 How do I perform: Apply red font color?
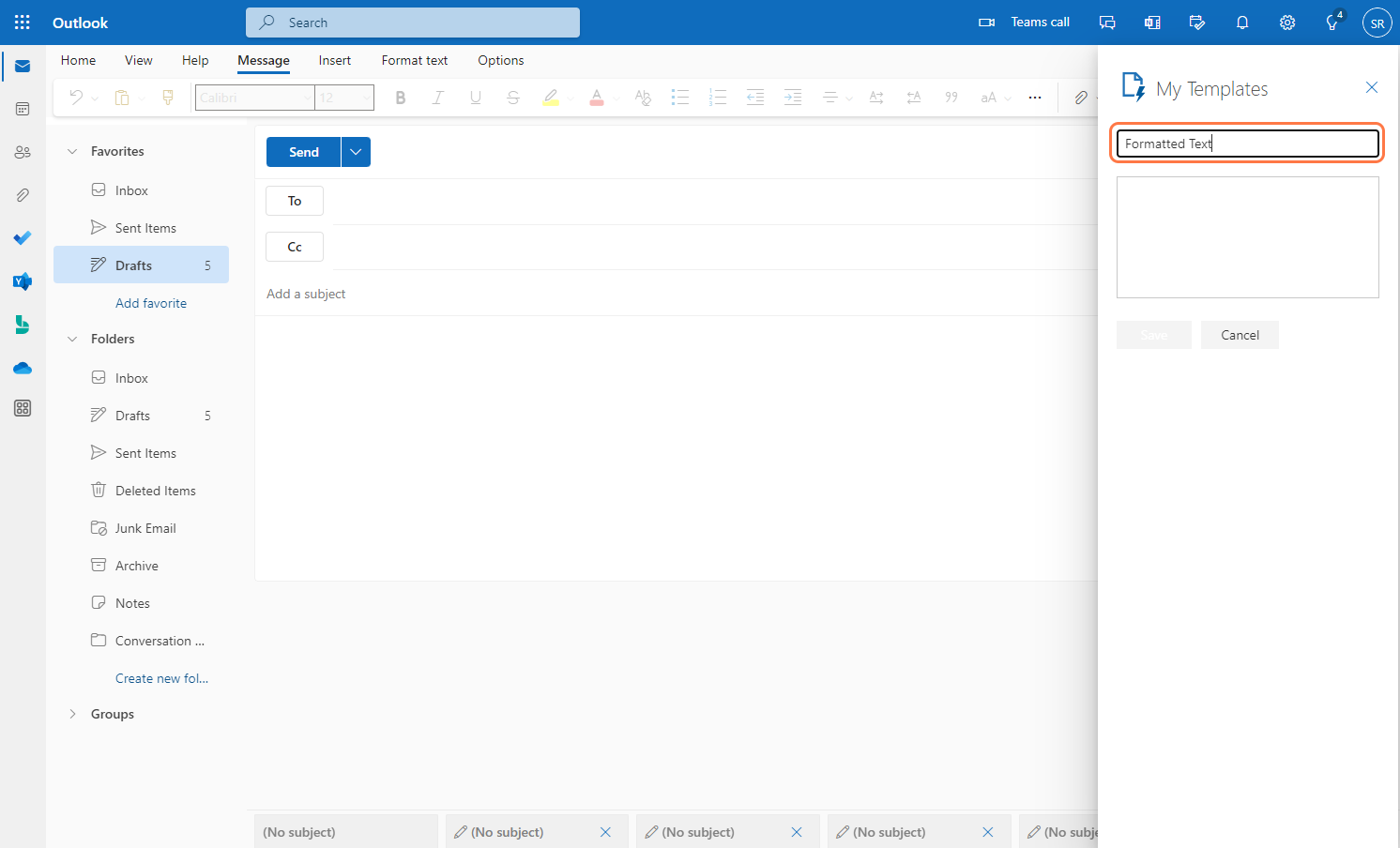[x=597, y=97]
